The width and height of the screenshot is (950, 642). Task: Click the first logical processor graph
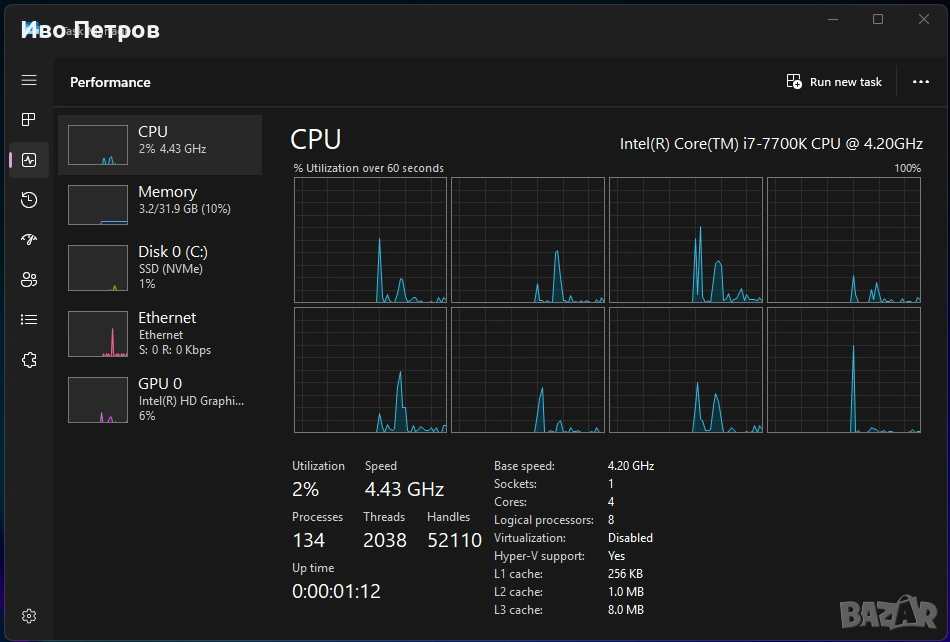pyautogui.click(x=370, y=240)
